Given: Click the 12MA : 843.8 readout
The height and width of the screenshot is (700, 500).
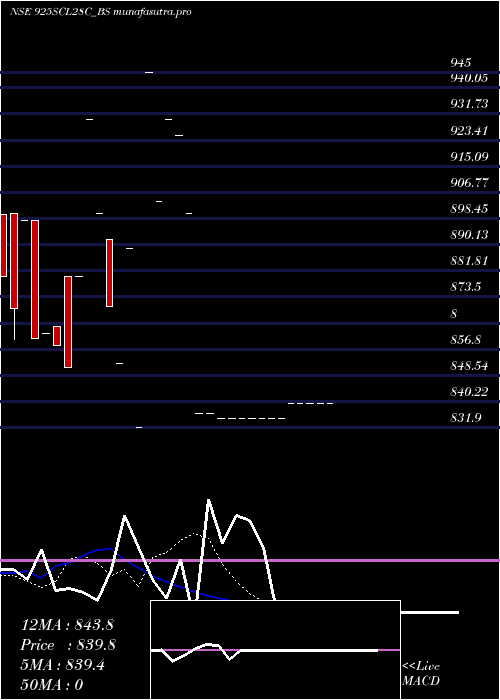Looking at the screenshot, I should [67, 625].
